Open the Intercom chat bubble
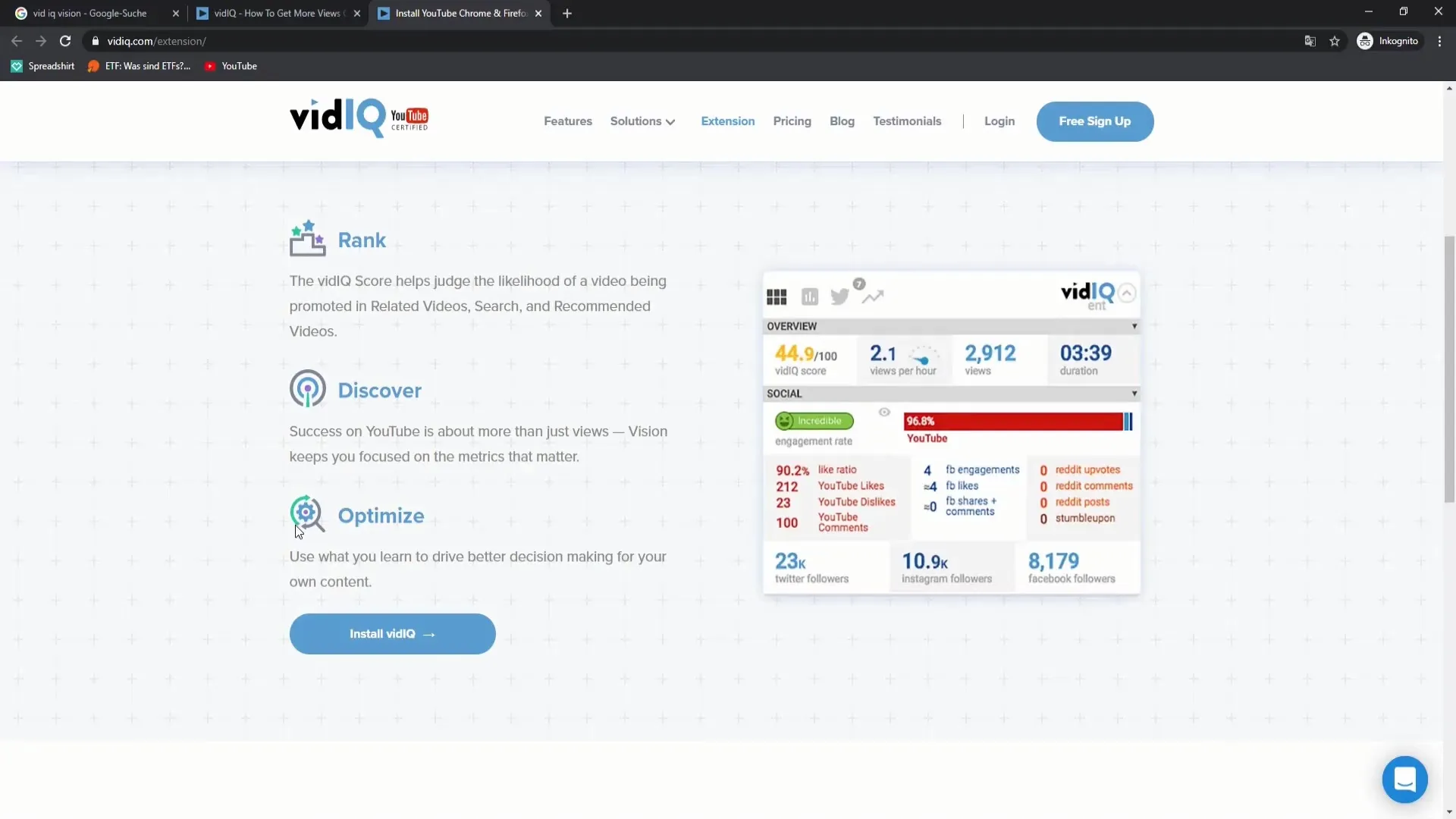Screen dimensions: 1456x819 click(1404, 779)
